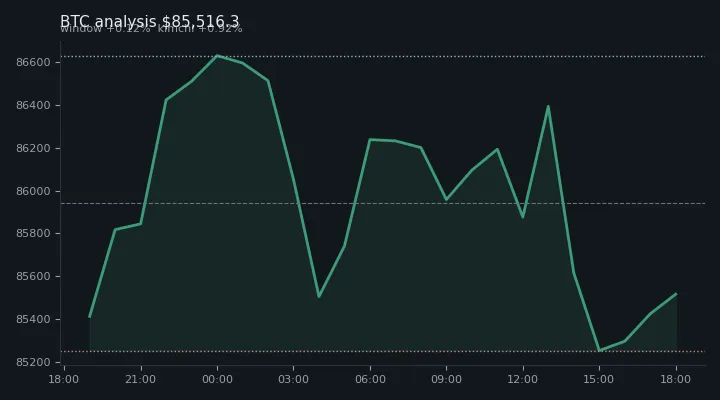The height and width of the screenshot is (400, 720).
Task: Click the 85800 y-axis label
Action: (33, 234)
